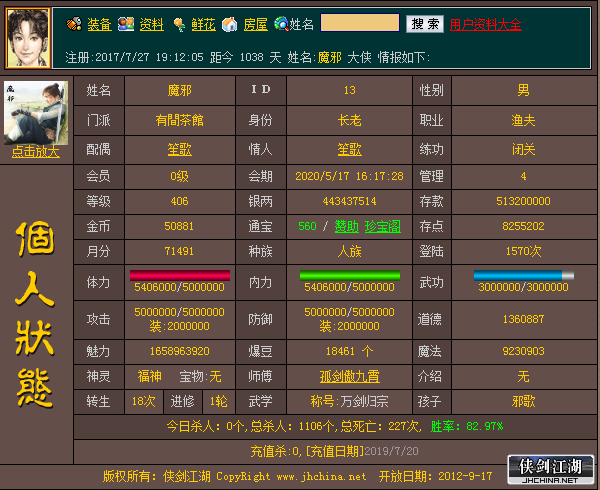Click the child name 邪歌

click(x=523, y=401)
